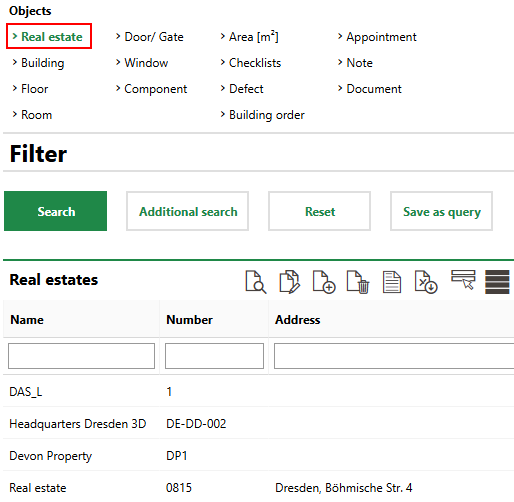Click the edit document pencil icon
This screenshot has width=514, height=502.
point(290,282)
